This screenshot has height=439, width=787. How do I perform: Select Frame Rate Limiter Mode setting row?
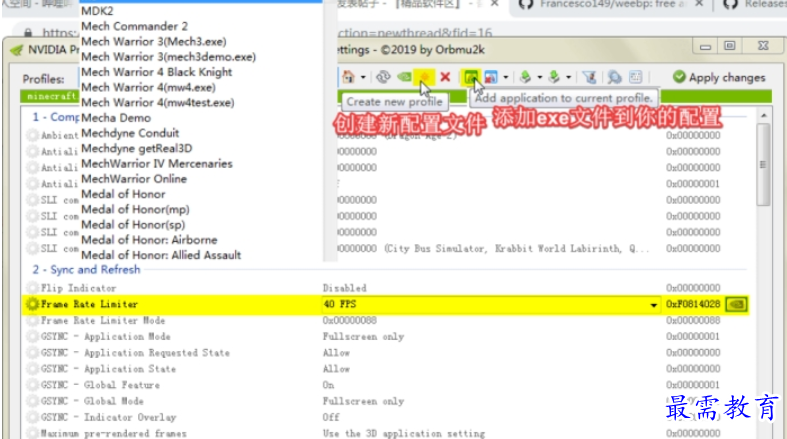click(385, 320)
